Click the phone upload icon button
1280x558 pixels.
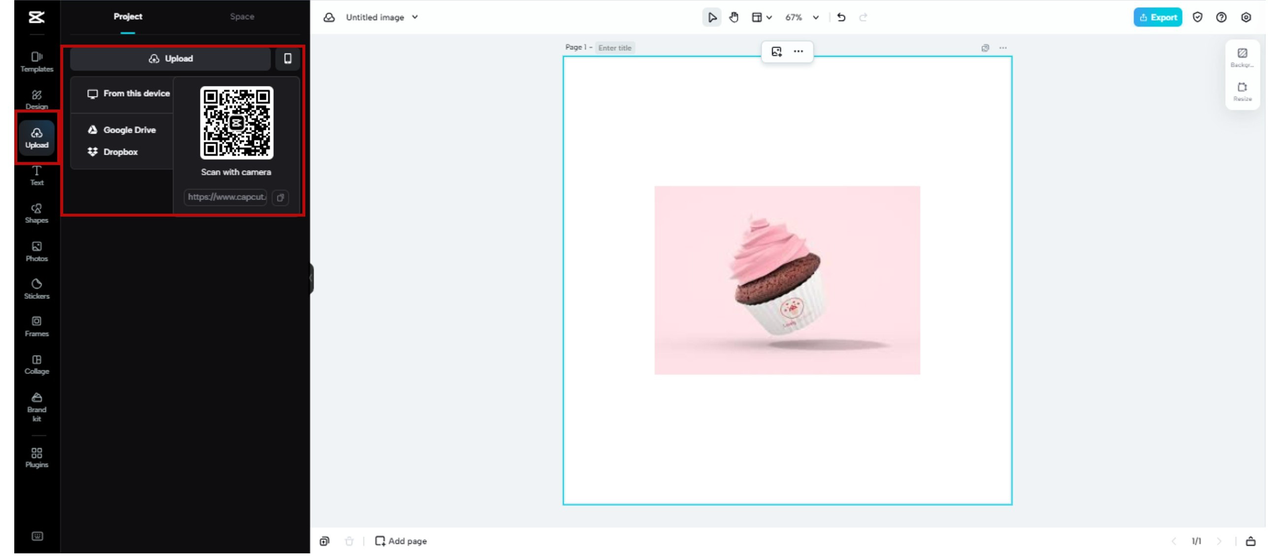tap(288, 59)
